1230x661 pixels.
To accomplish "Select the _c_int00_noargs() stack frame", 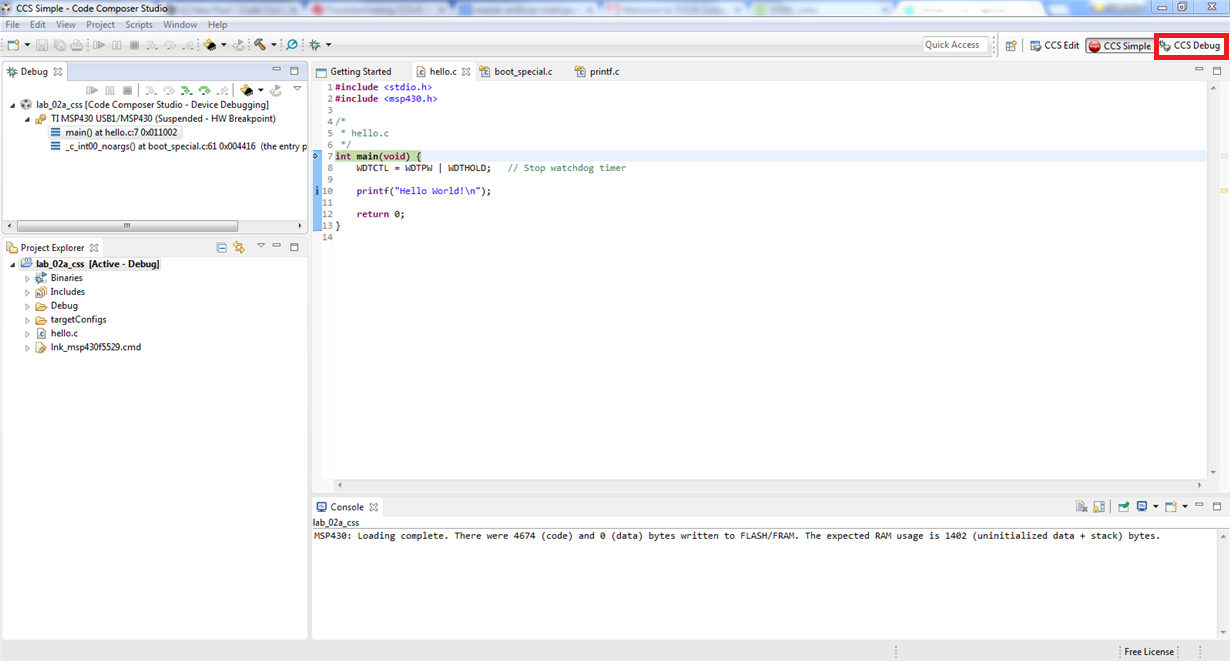I will click(x=178, y=146).
